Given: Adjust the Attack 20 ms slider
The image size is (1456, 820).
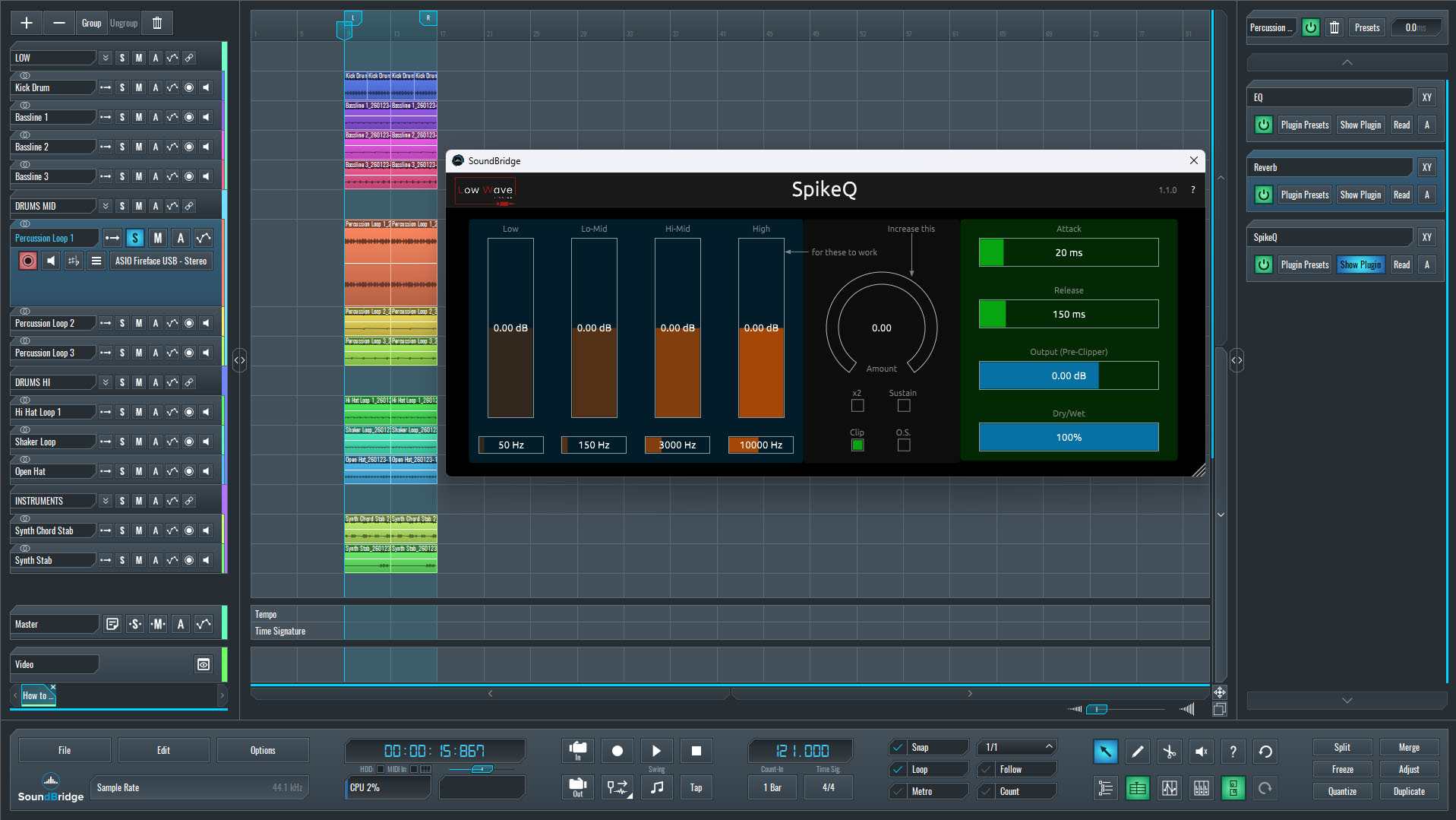Looking at the screenshot, I should coord(1069,252).
